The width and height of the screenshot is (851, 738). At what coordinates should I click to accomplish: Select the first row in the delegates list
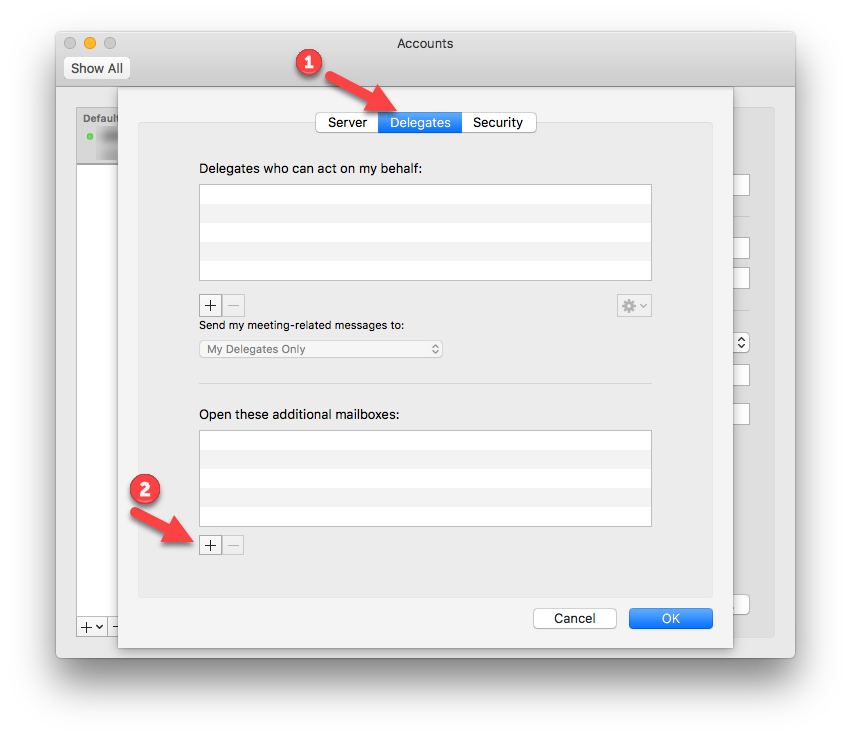pos(425,194)
